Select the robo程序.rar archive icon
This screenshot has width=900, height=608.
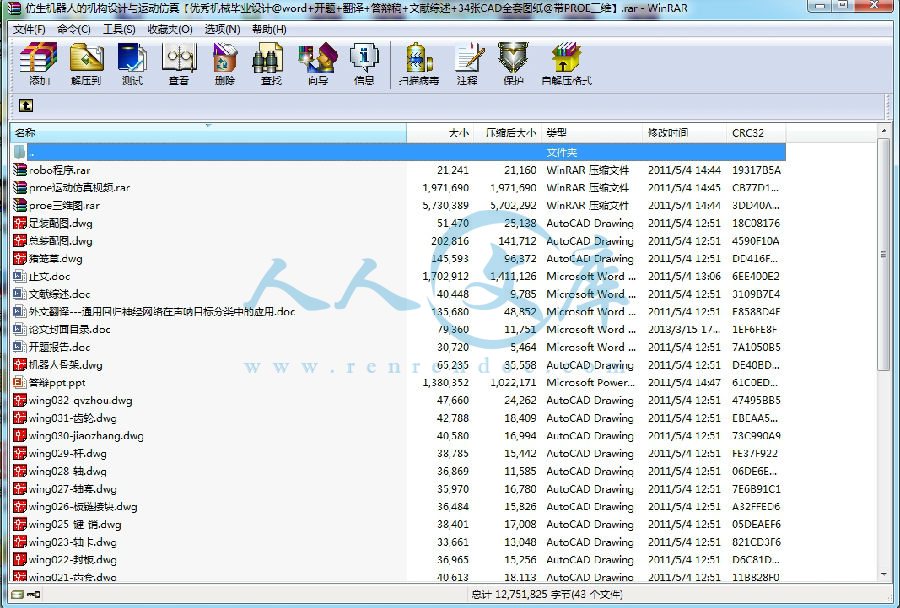(x=20, y=170)
